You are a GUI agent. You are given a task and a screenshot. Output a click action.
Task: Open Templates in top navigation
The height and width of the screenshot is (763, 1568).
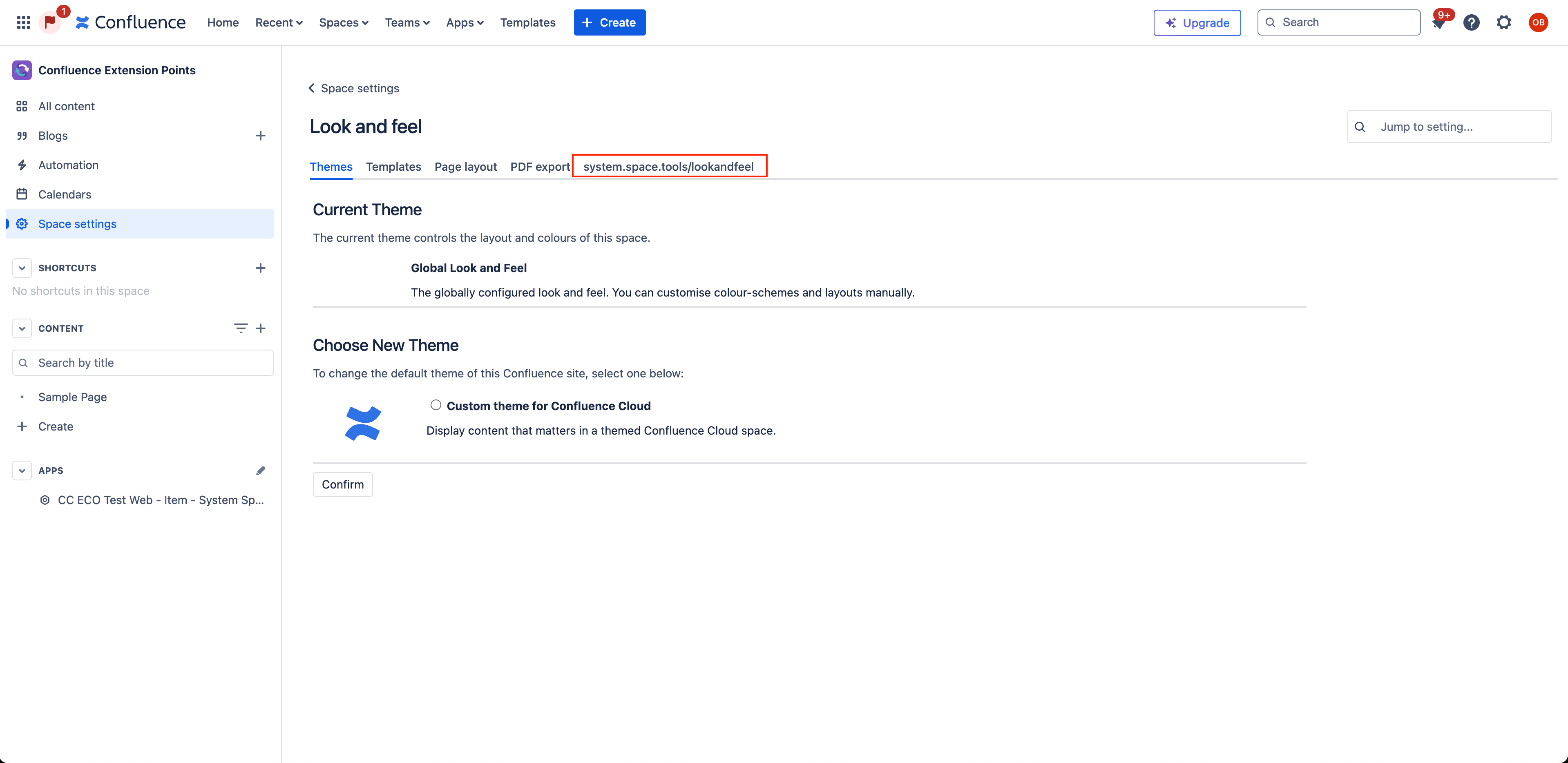click(528, 22)
